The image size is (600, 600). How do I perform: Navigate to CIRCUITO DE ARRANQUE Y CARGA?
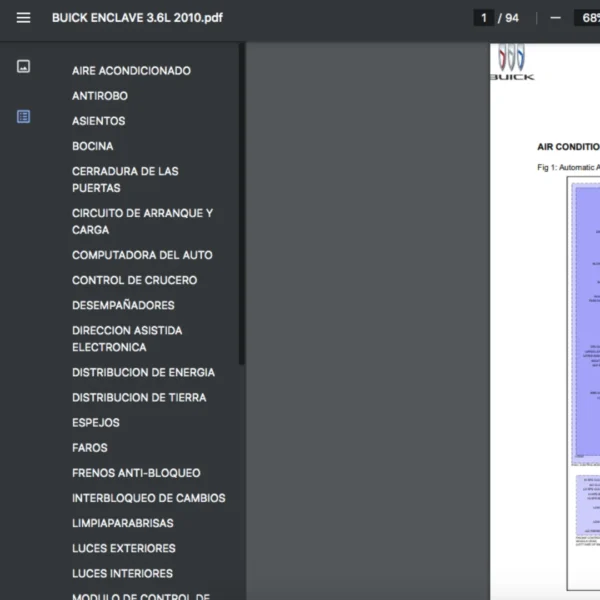(142, 221)
